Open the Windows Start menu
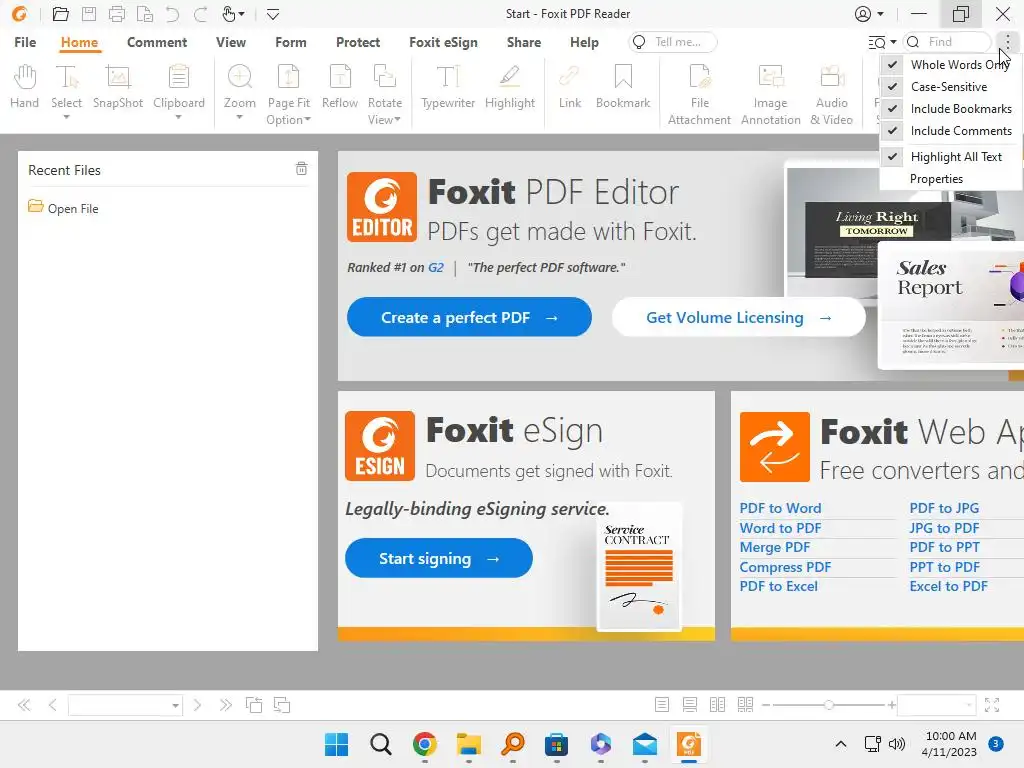This screenshot has width=1024, height=768. point(336,744)
